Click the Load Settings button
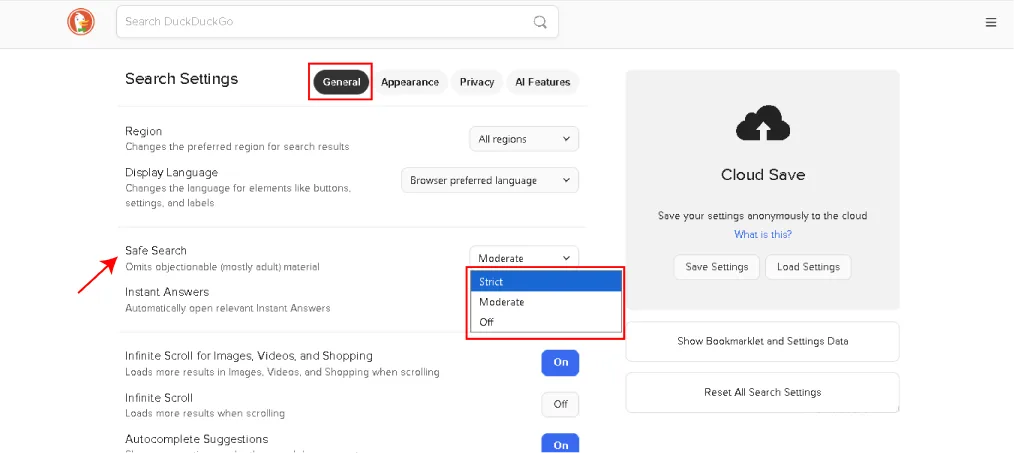 click(x=808, y=267)
